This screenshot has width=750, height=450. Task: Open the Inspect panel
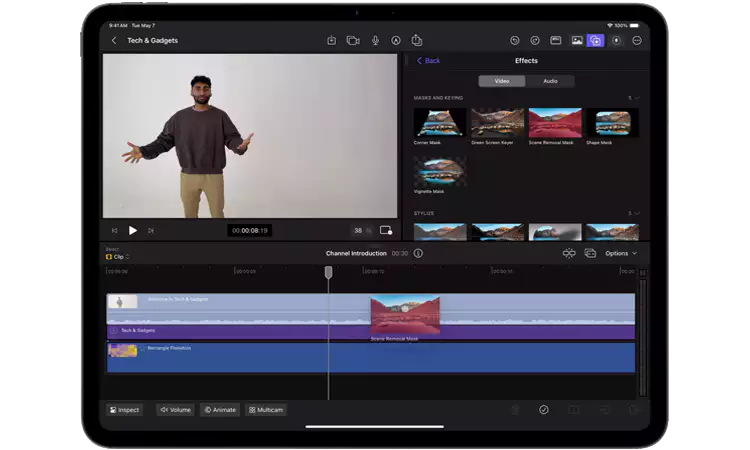click(124, 410)
